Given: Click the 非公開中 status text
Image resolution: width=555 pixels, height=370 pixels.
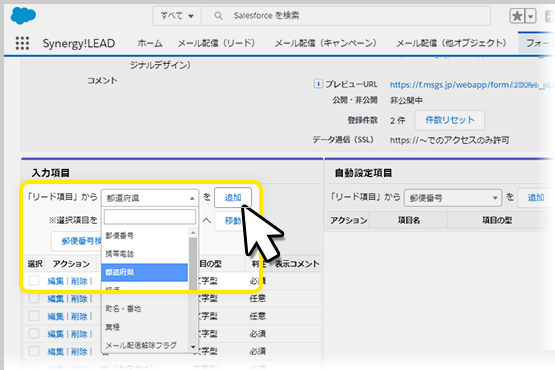Looking at the screenshot, I should (406, 101).
